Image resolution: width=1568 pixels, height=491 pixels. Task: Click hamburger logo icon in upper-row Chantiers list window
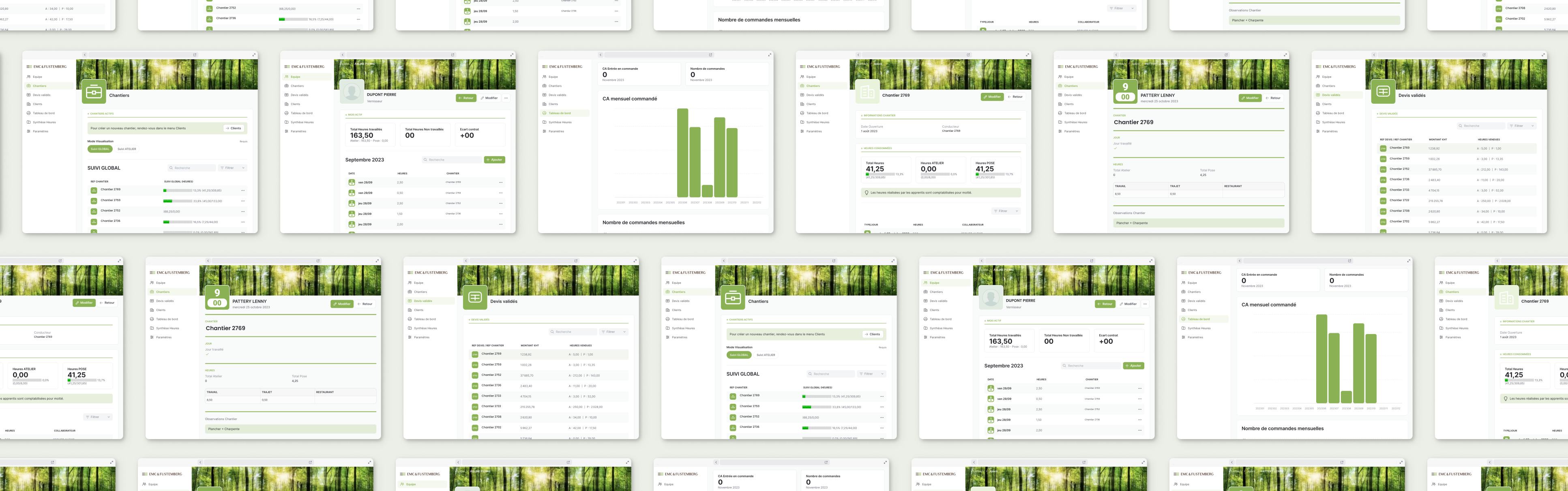pos(29,66)
